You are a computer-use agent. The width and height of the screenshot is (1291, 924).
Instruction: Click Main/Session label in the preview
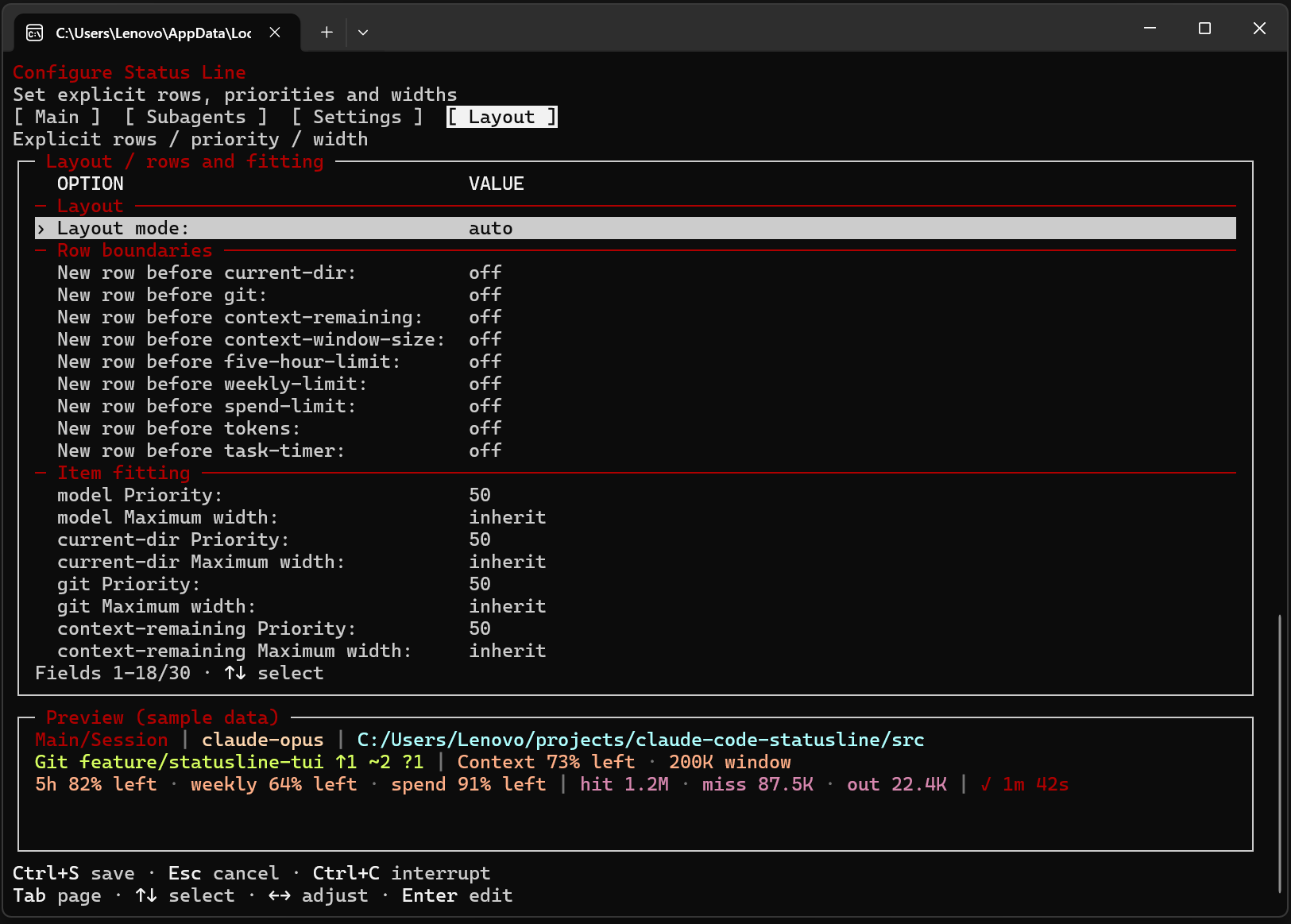coord(102,740)
